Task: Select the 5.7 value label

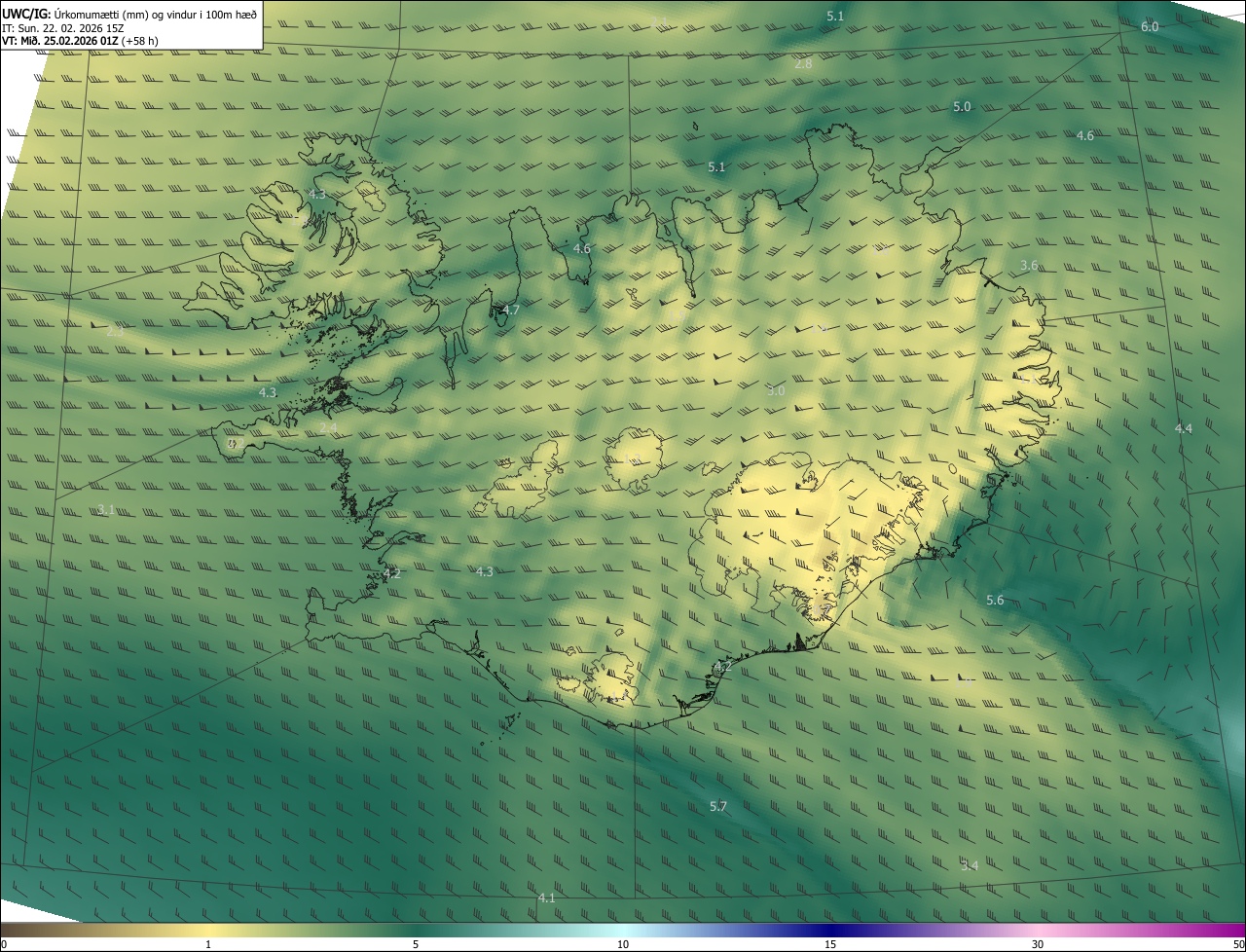Action: [x=718, y=807]
